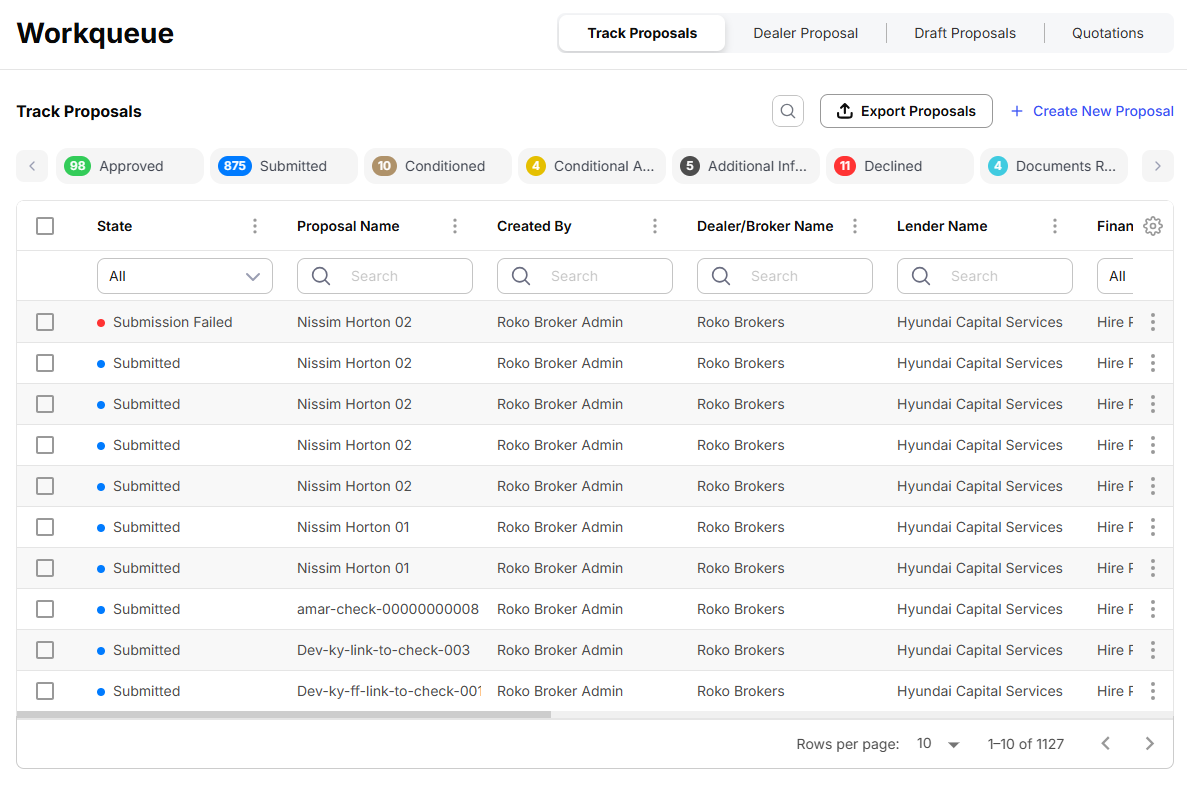
Task: Click Created By search field
Action: pyautogui.click(x=584, y=276)
